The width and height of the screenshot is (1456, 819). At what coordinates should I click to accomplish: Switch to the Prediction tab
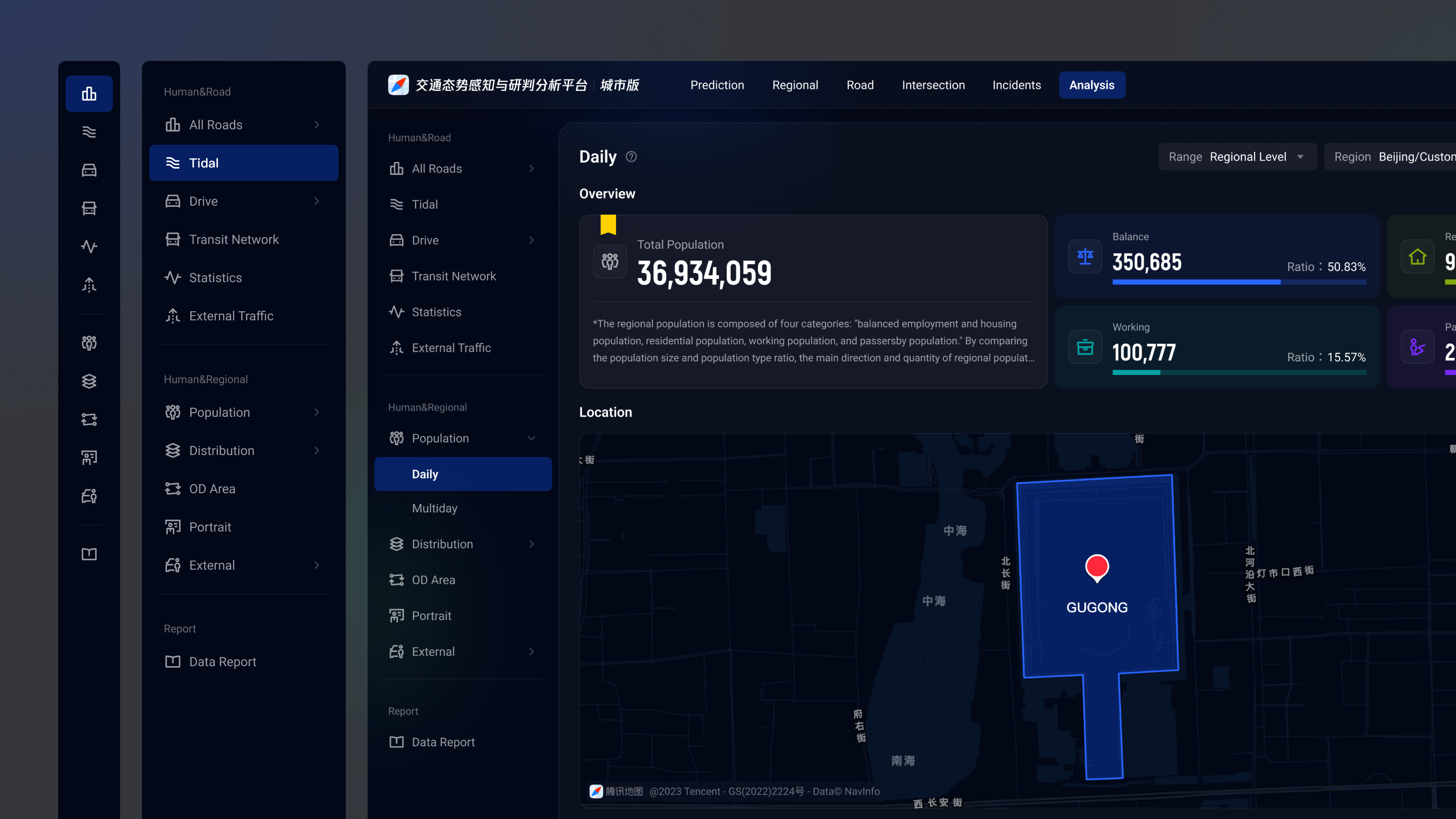tap(717, 85)
